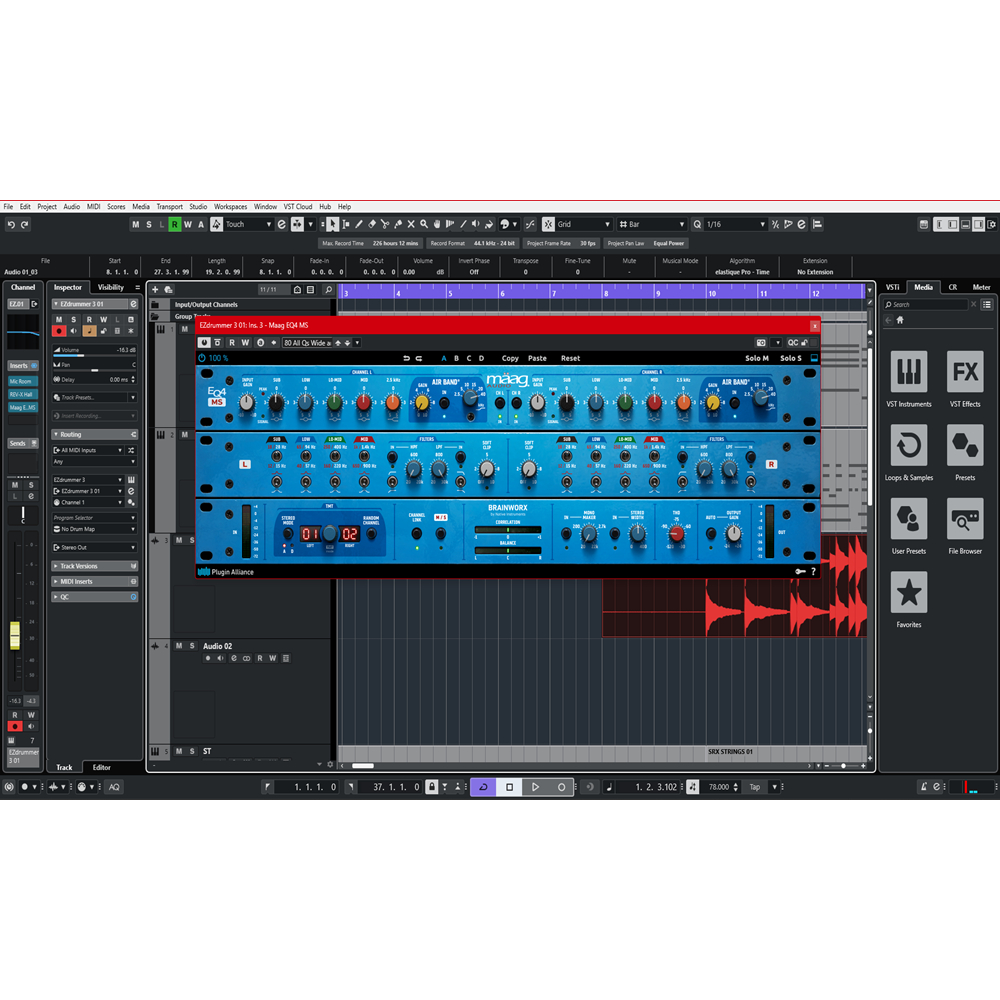Select the Object Selection arrow tool
The image size is (1000, 1000).
(332, 224)
